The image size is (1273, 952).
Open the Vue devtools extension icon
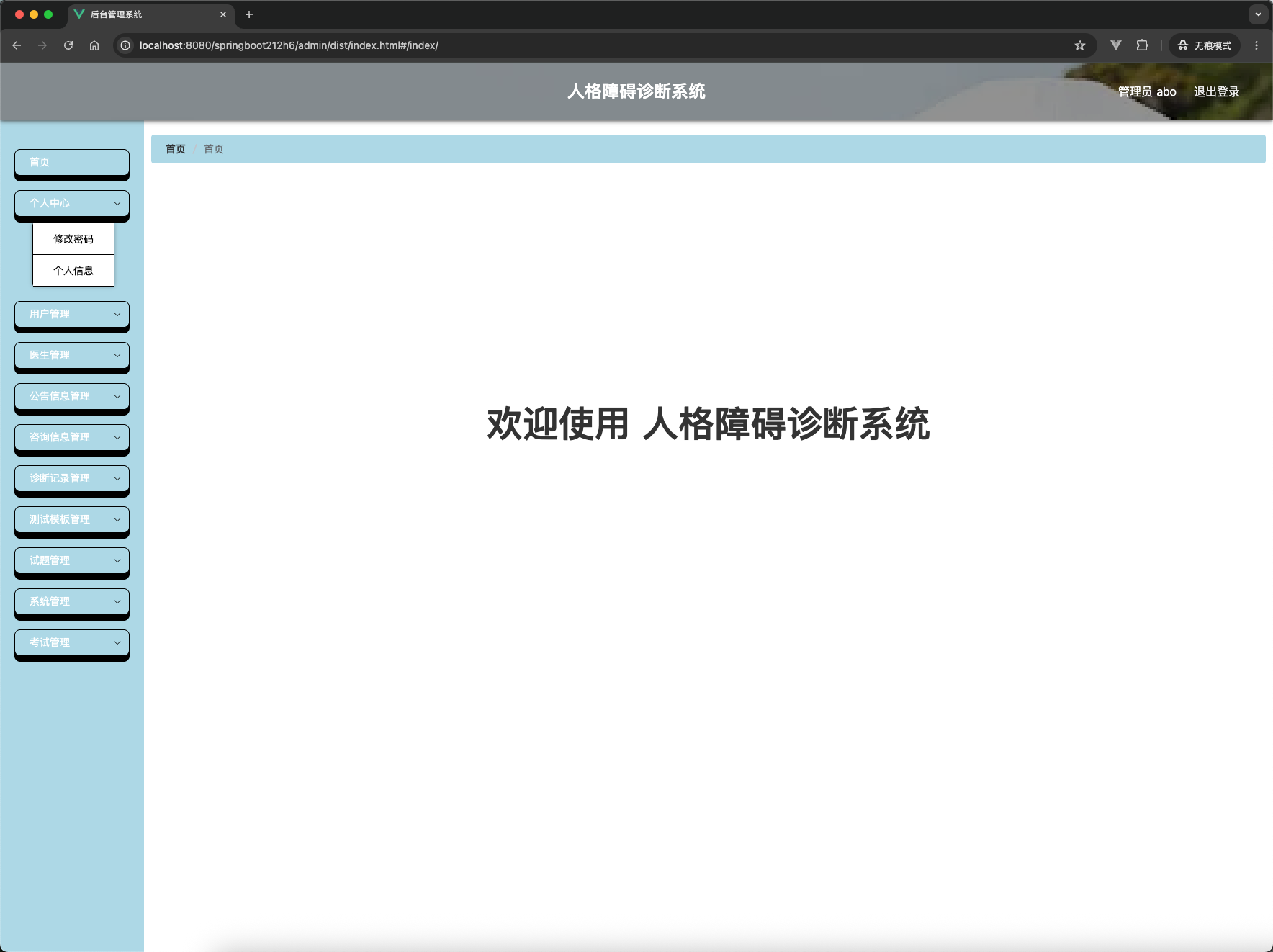point(1116,45)
